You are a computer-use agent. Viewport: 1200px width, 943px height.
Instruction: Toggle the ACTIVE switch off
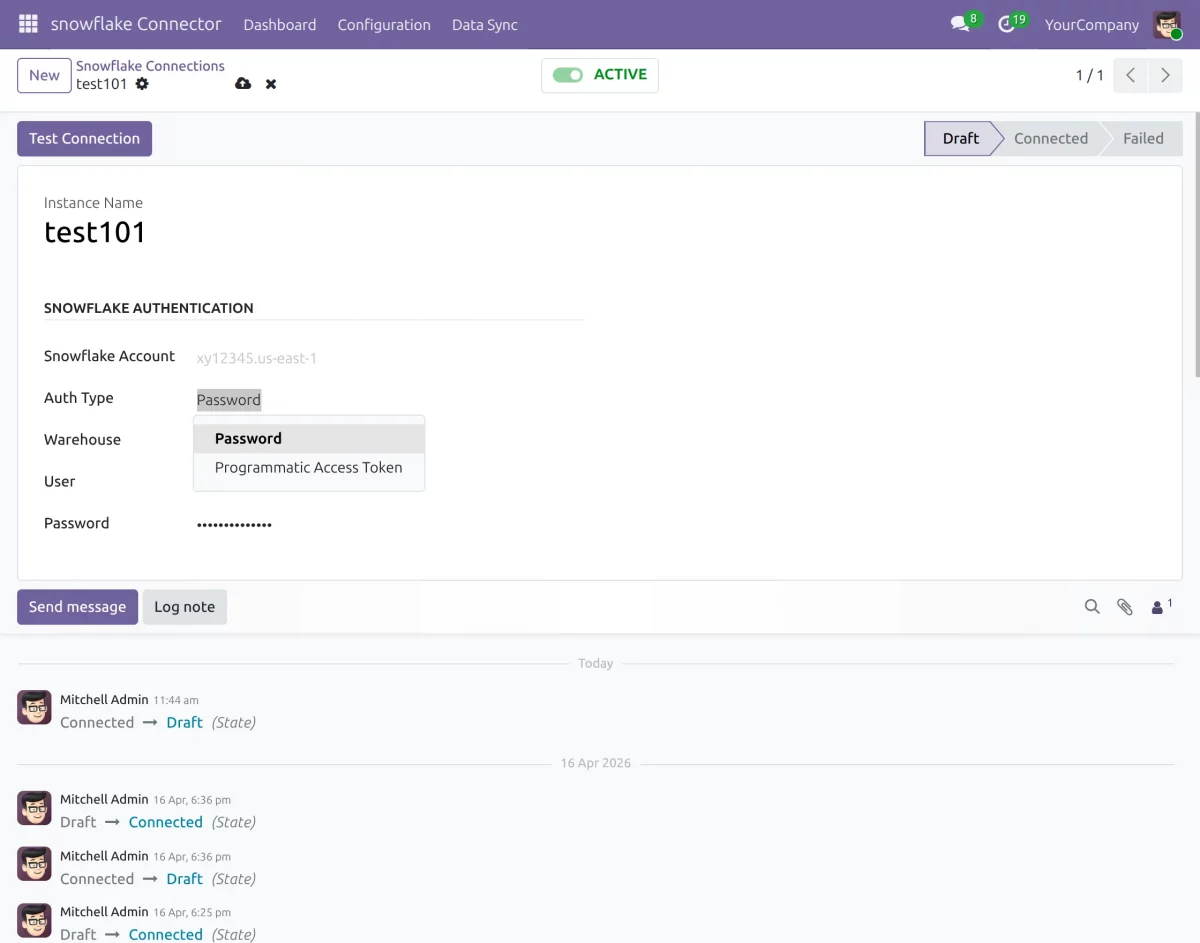[568, 75]
